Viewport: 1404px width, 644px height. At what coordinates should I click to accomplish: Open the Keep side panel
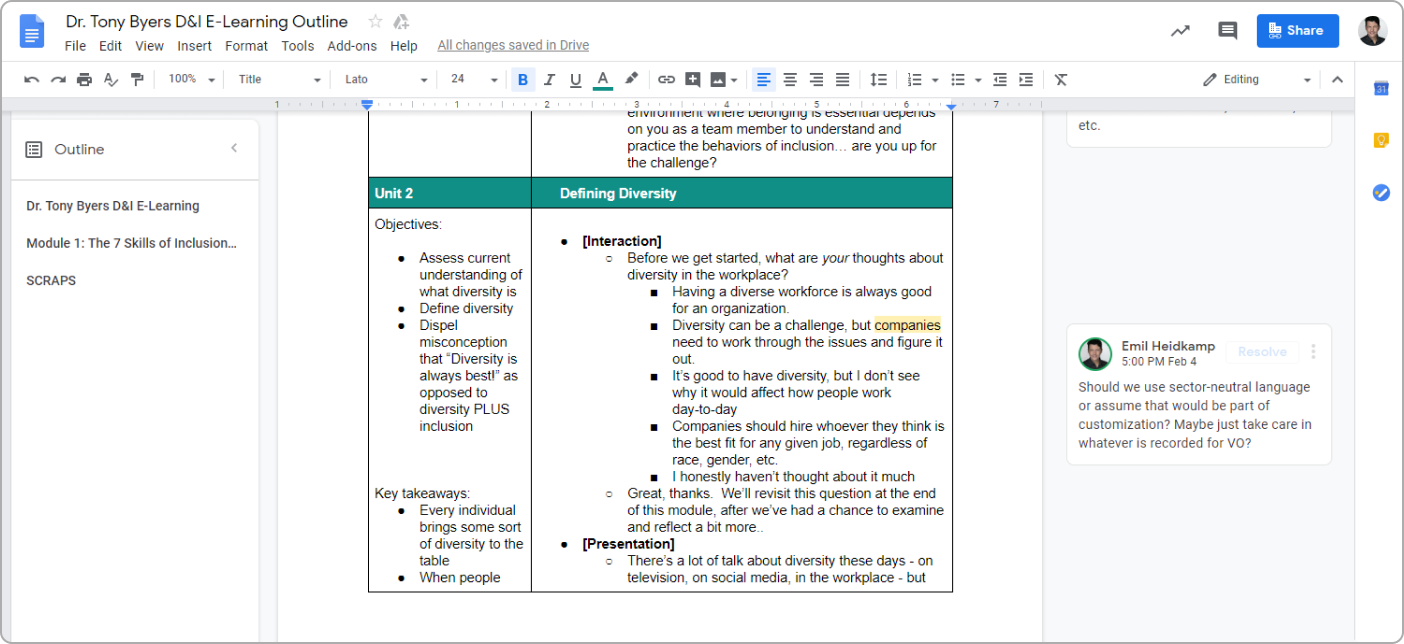tap(1381, 141)
